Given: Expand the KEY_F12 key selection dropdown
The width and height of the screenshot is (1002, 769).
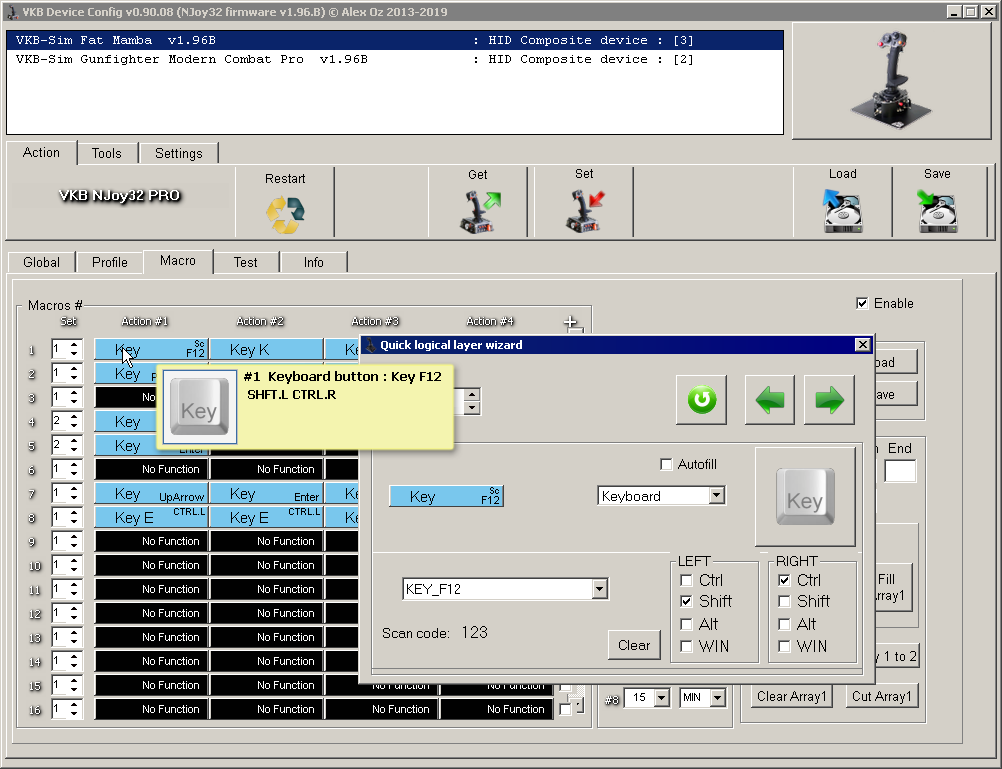Looking at the screenshot, I should pyautogui.click(x=599, y=589).
